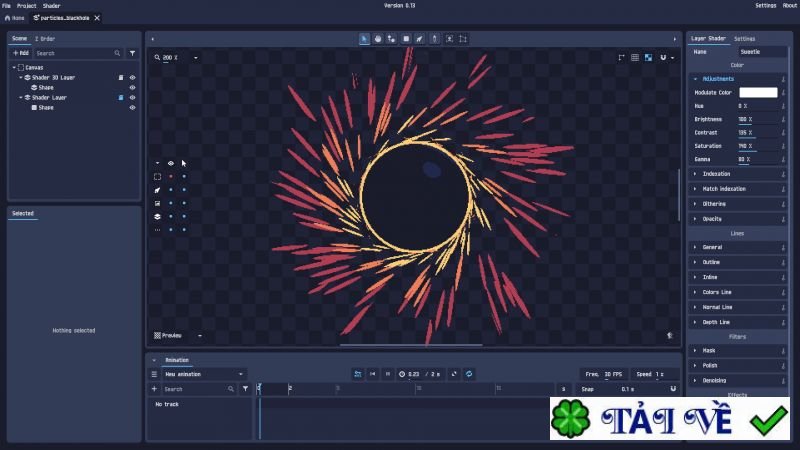Open the Shader menu

[x=51, y=5]
